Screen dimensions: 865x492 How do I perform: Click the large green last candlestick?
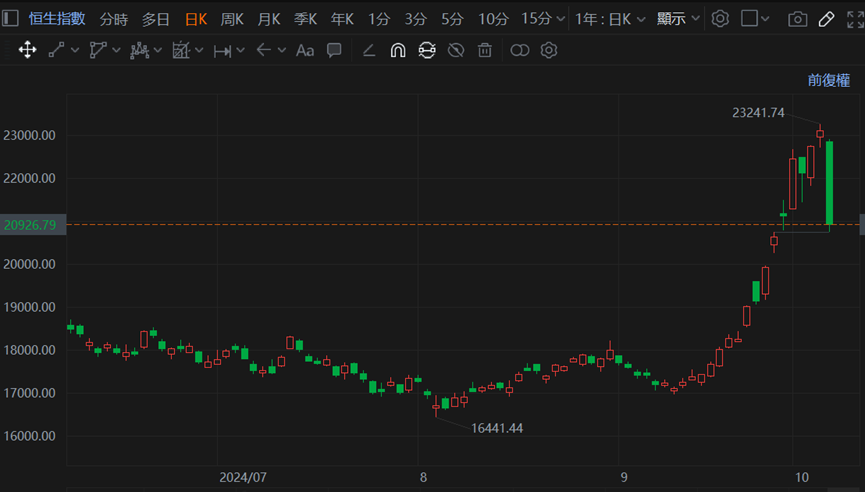click(x=829, y=183)
